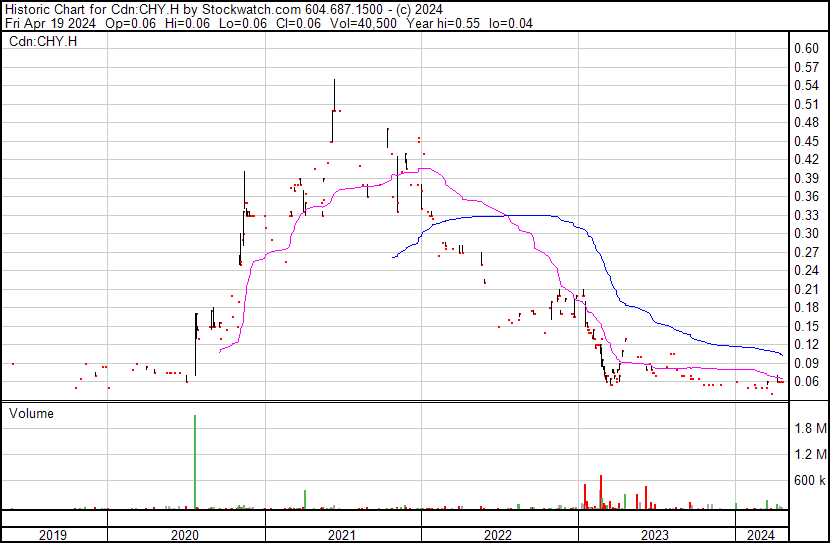
Task: Click the 'Hi=0.06' daily high text
Action: click(187, 23)
